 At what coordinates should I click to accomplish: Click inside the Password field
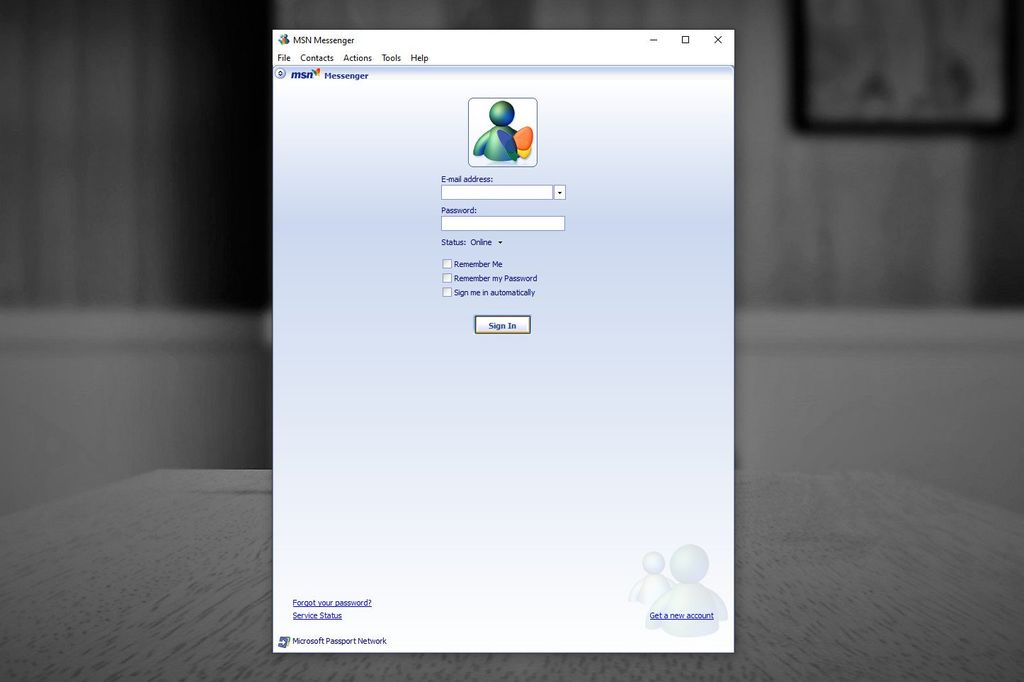(x=502, y=223)
